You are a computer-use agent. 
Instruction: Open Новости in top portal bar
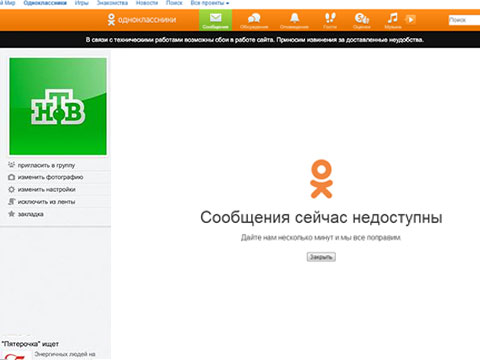(147, 3)
